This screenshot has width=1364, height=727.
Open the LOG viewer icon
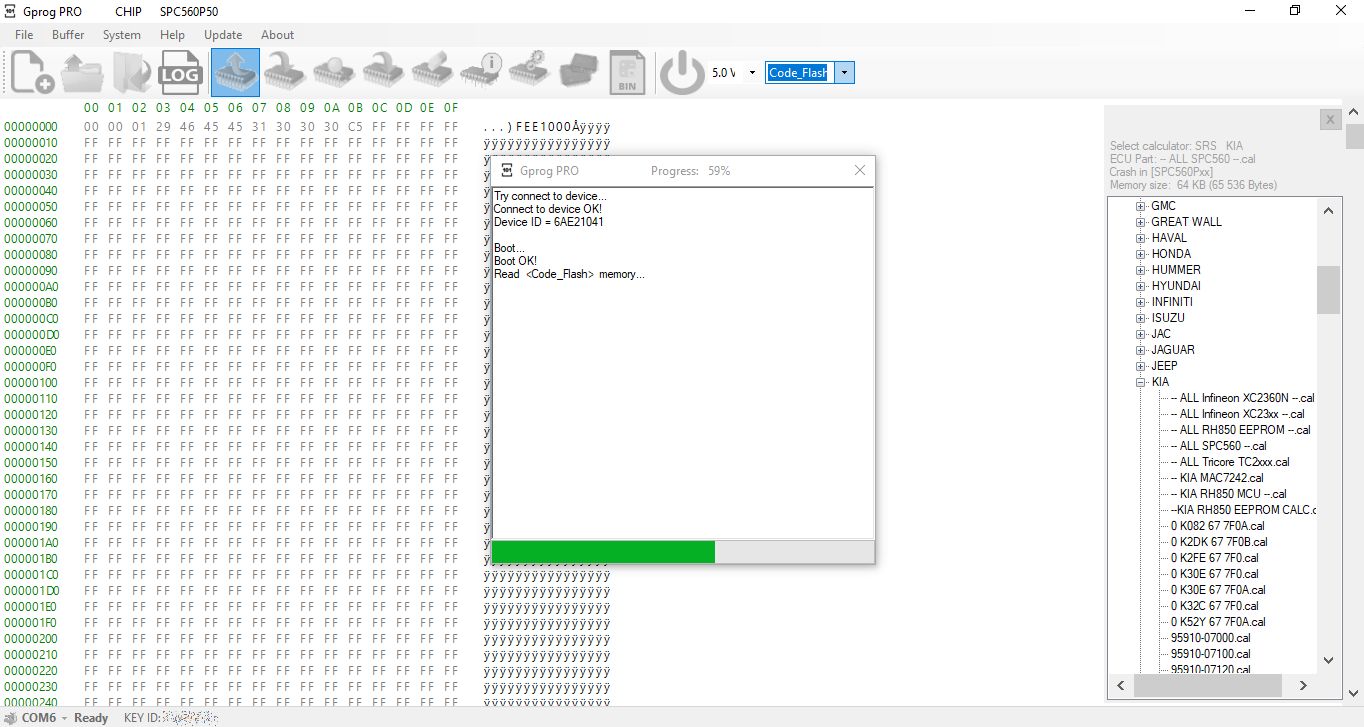[181, 73]
